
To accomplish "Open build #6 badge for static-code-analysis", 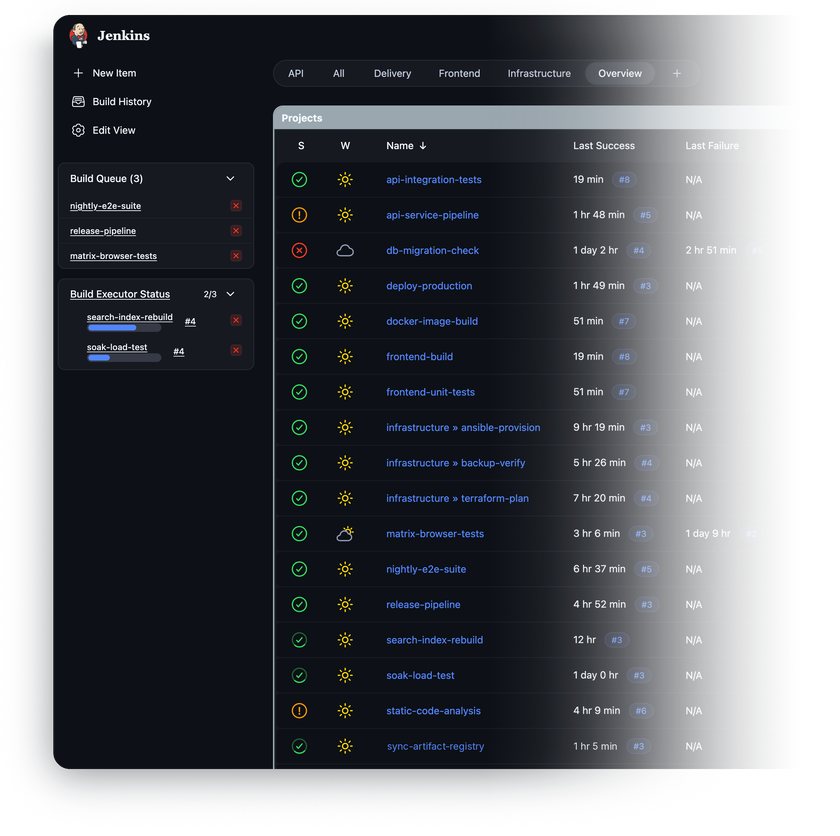I will coord(641,711).
